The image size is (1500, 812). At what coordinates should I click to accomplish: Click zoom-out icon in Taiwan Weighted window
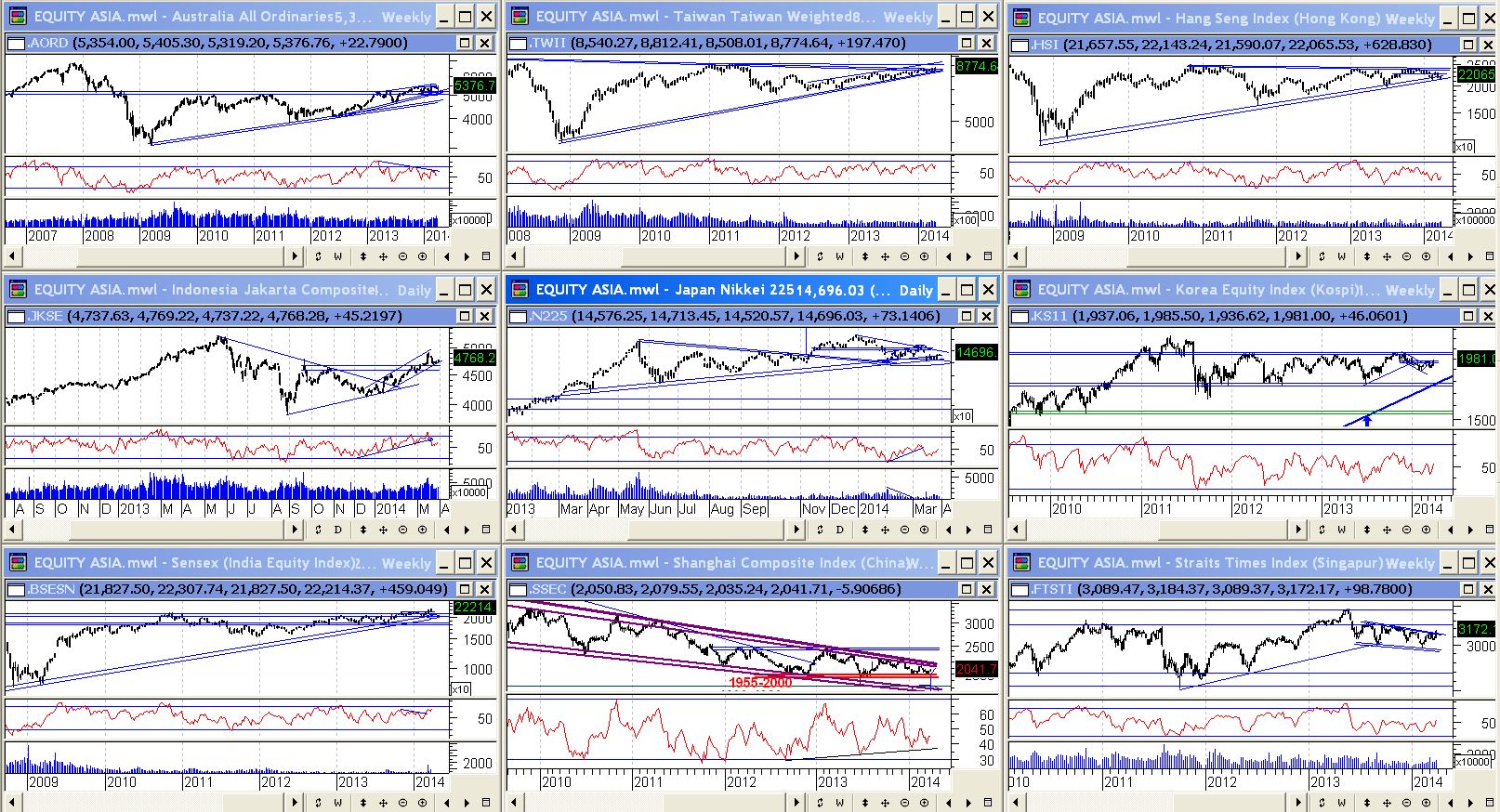pyautogui.click(x=904, y=256)
